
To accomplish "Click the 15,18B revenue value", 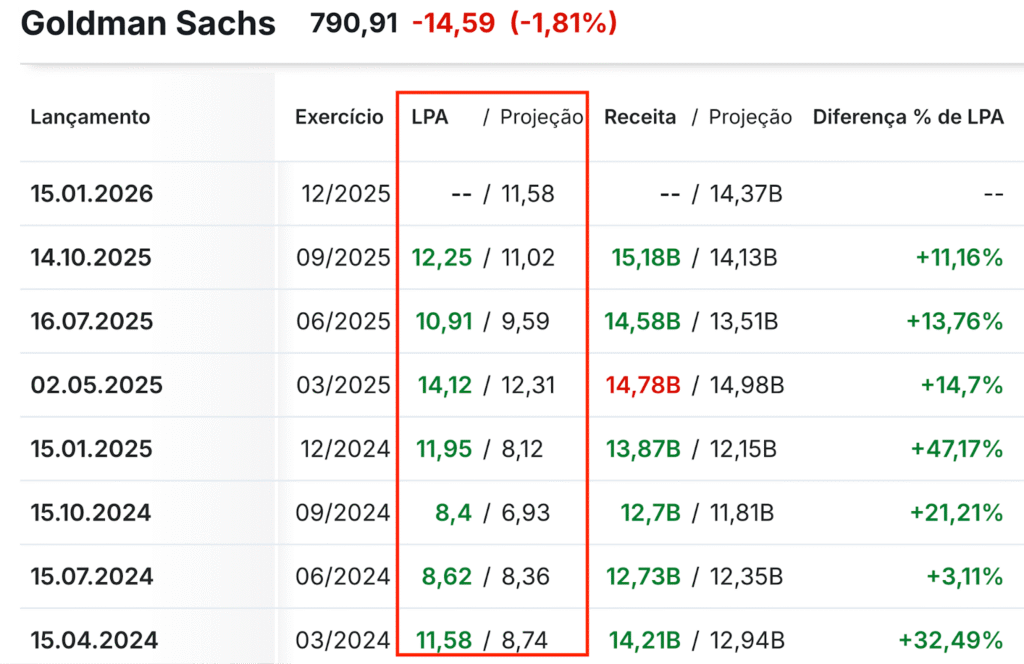I will (646, 258).
